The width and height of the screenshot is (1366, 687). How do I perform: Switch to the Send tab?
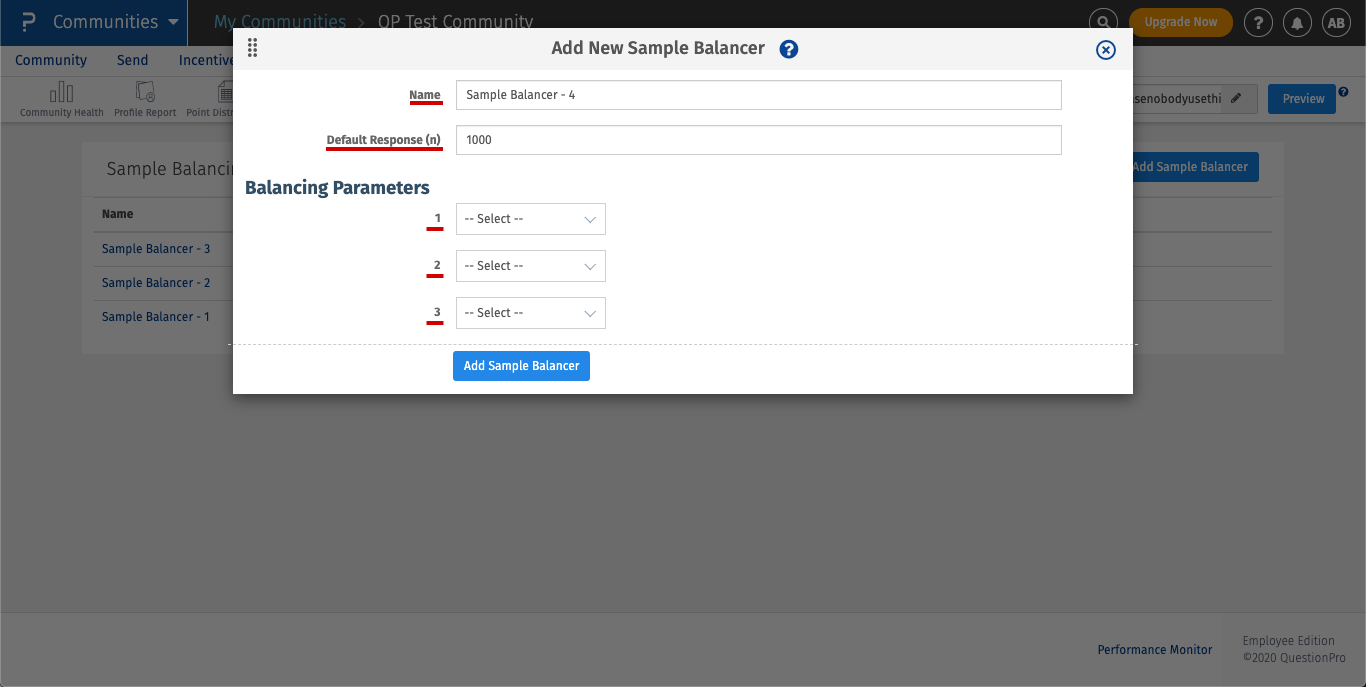point(132,60)
